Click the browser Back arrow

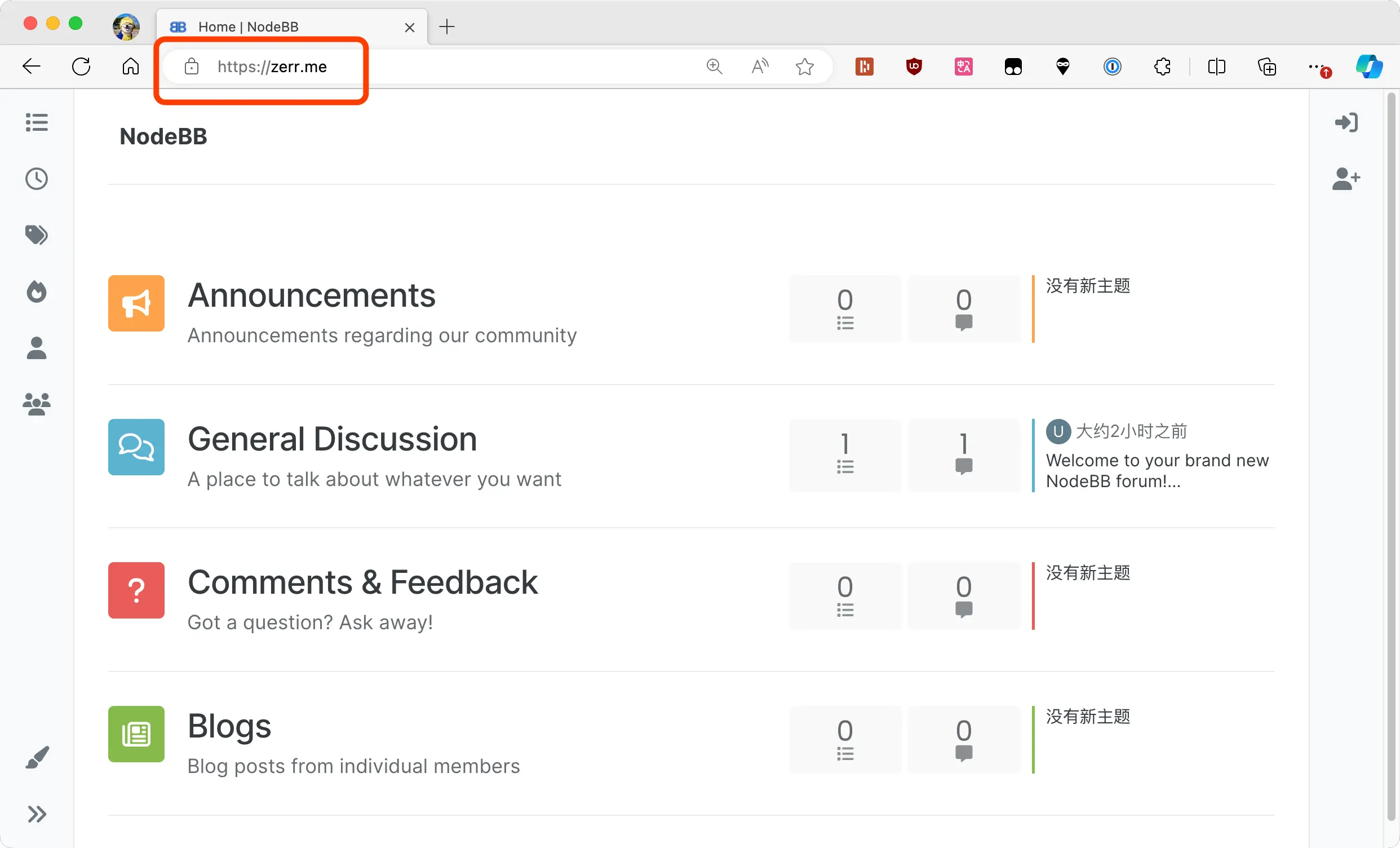click(x=31, y=67)
